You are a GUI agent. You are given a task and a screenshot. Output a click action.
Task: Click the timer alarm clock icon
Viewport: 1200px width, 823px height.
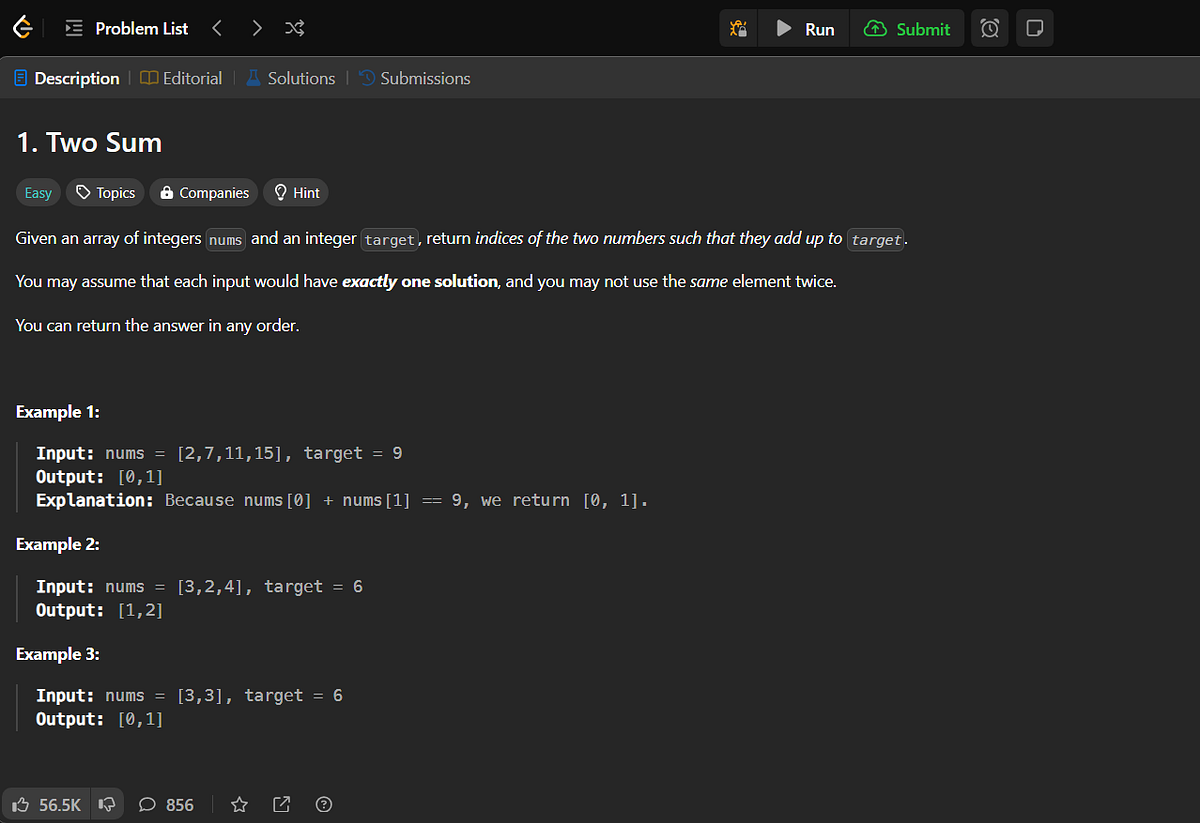click(x=989, y=28)
